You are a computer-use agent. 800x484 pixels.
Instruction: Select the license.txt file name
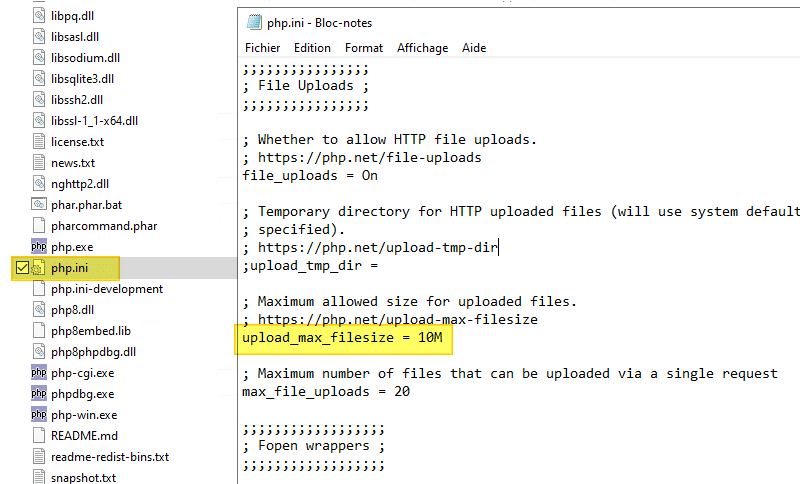(78, 141)
